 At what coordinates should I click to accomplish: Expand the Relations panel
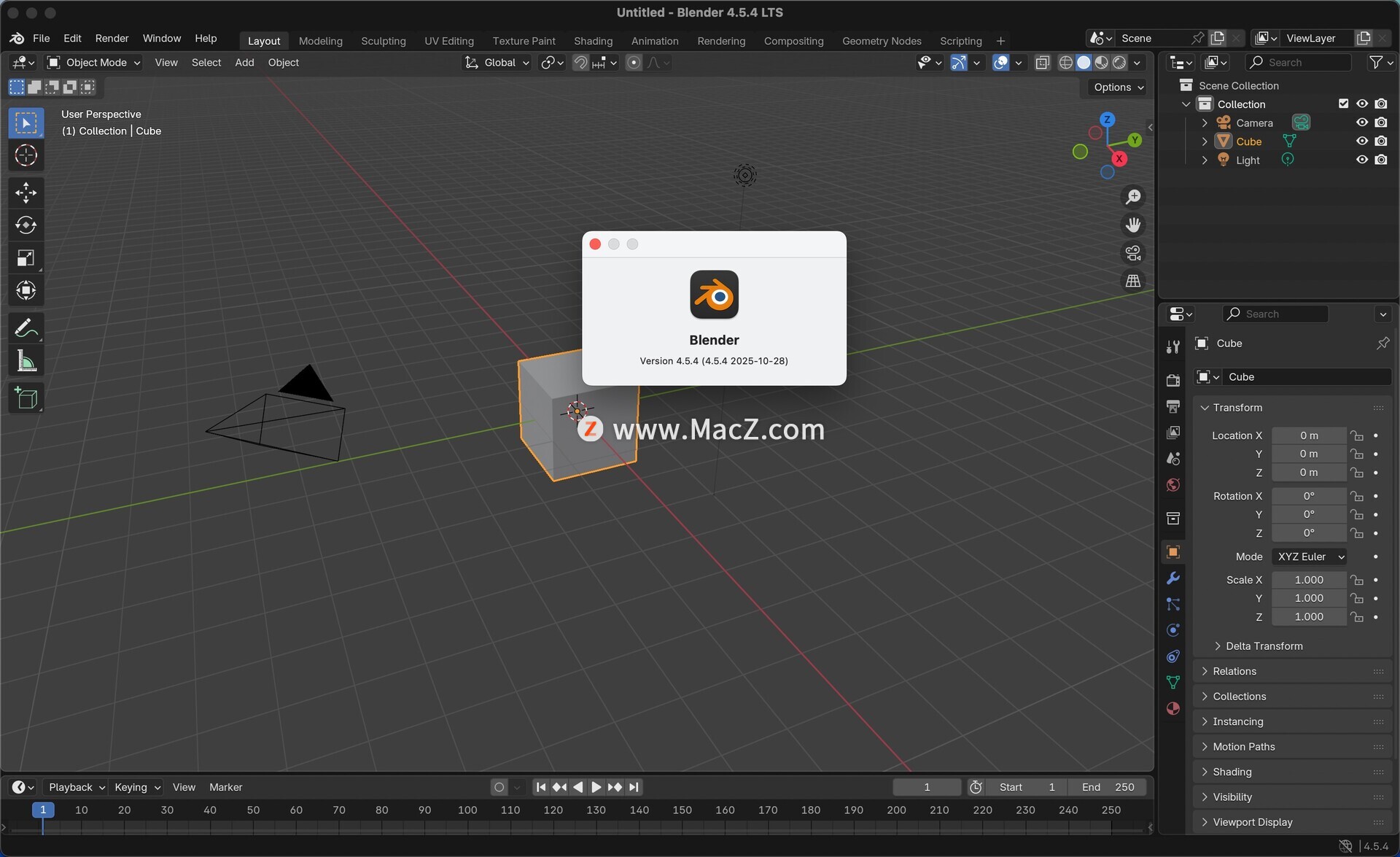pos(1234,671)
